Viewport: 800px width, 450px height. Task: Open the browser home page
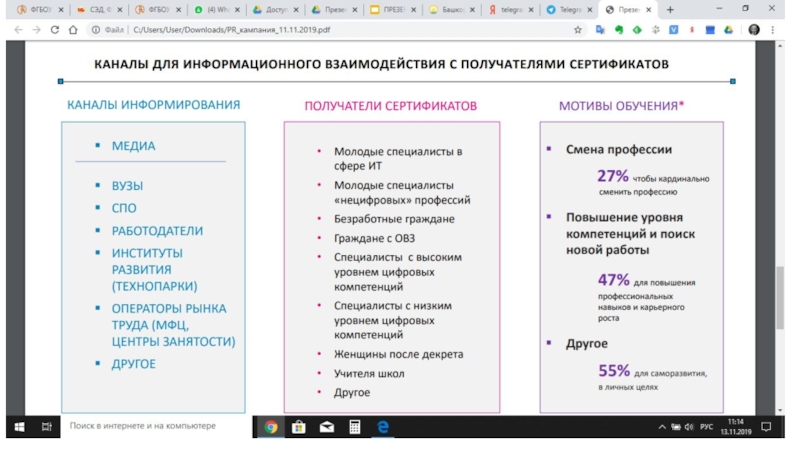click(x=73, y=30)
